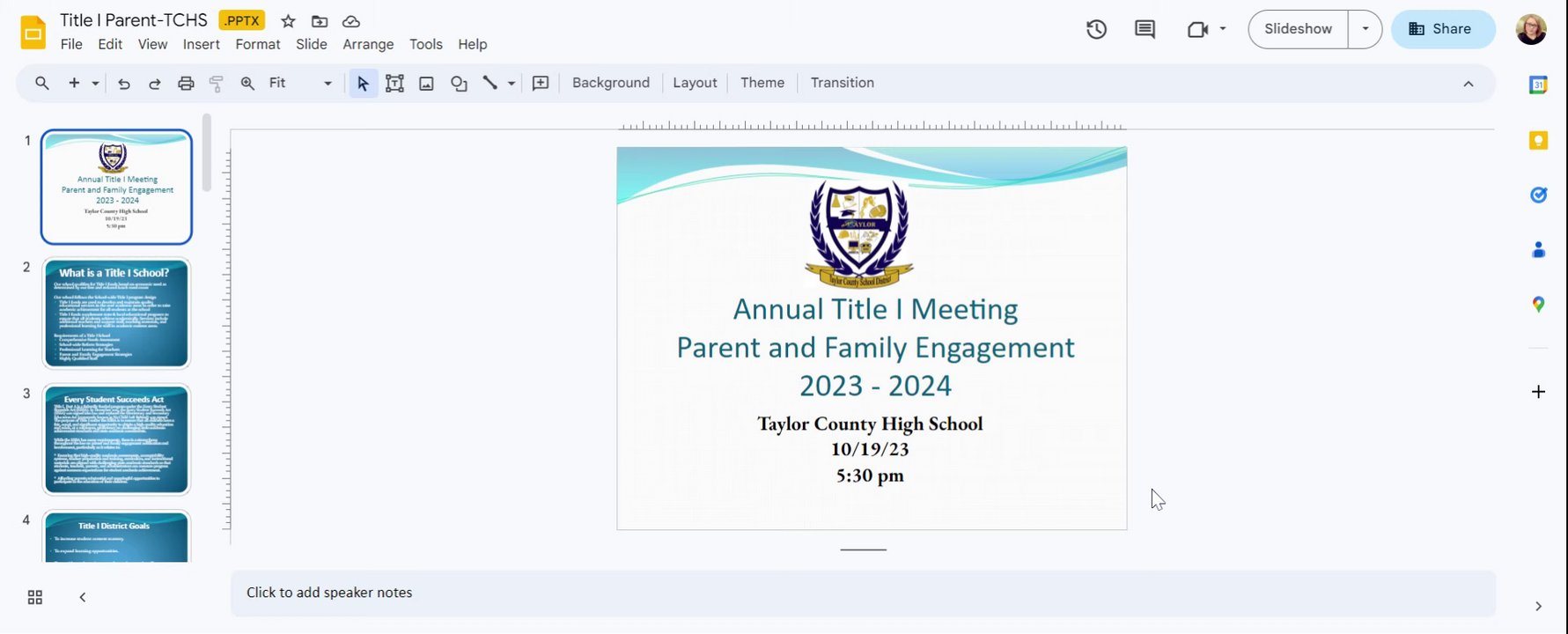Click the Background button
The image size is (1568, 634).
tap(611, 83)
